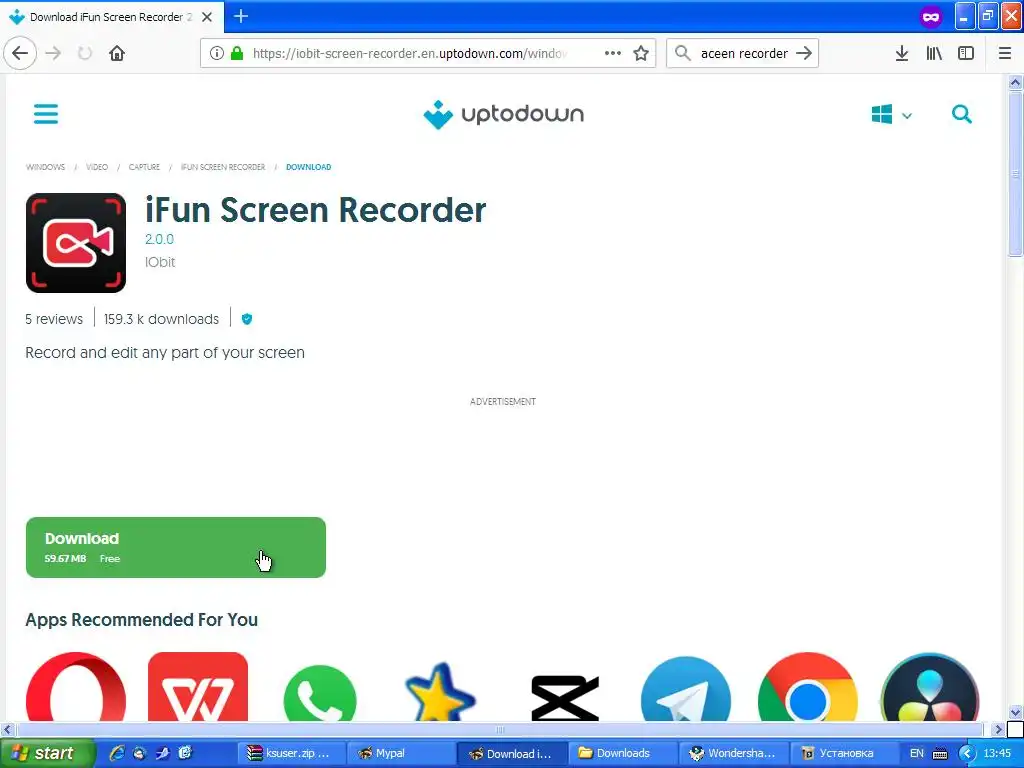This screenshot has height=768, width=1024.
Task: Open the Telegram recommended app
Action: [686, 689]
